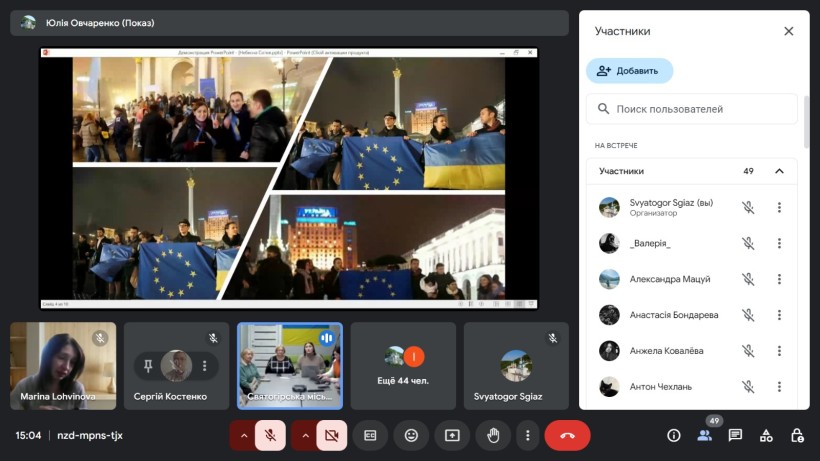Click the shared PowerPoint presentation view
The image size is (820, 461).
click(289, 178)
